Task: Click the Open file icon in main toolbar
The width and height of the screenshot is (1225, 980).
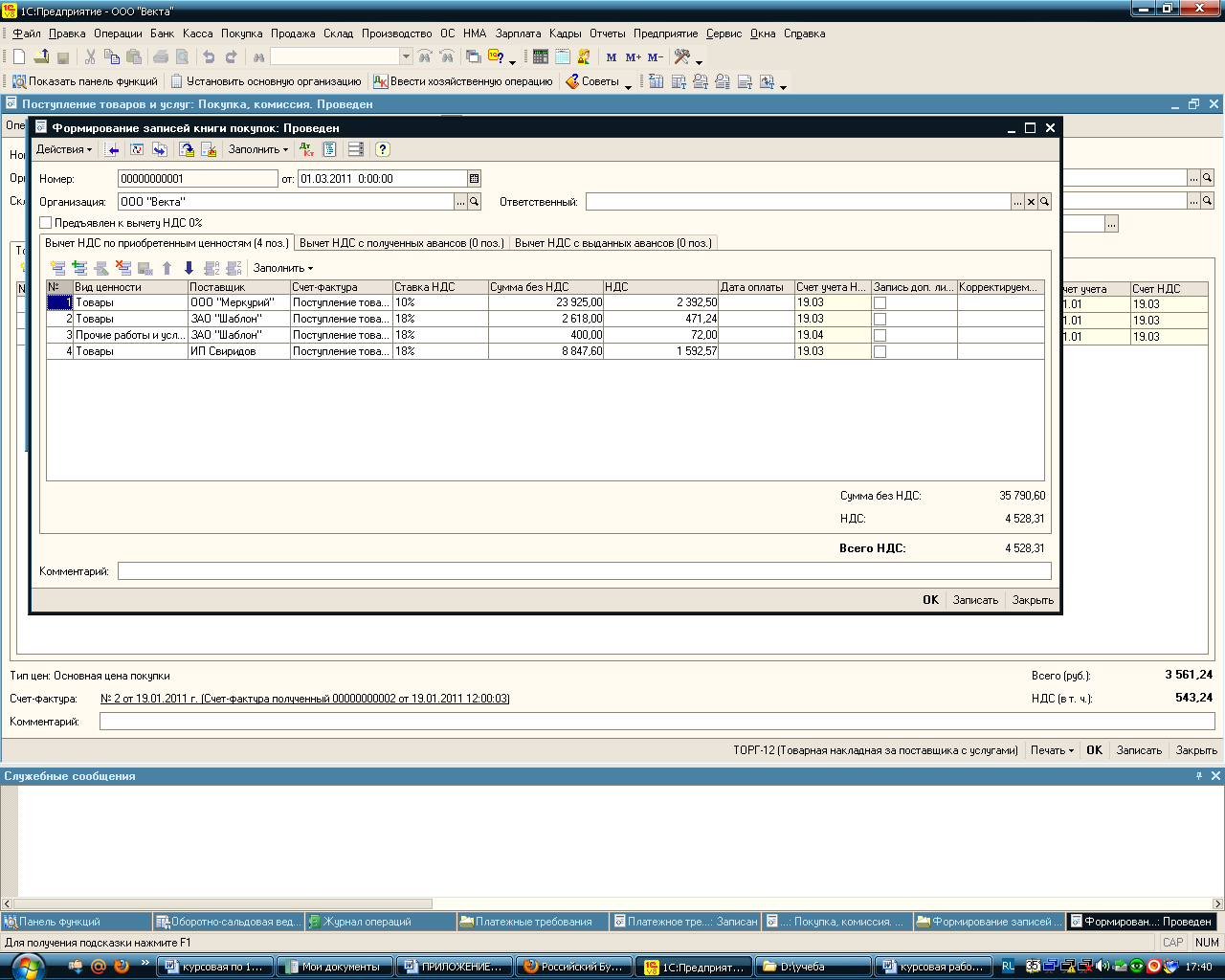Action: 41,57
